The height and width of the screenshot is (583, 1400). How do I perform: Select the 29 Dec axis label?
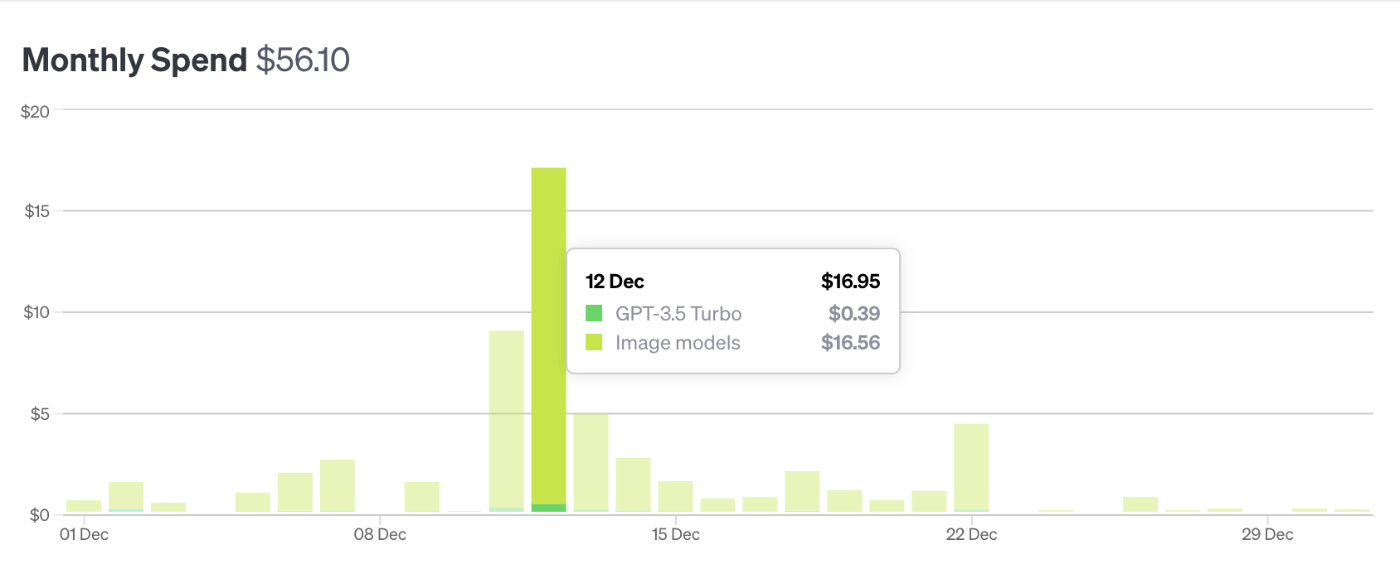[1267, 534]
